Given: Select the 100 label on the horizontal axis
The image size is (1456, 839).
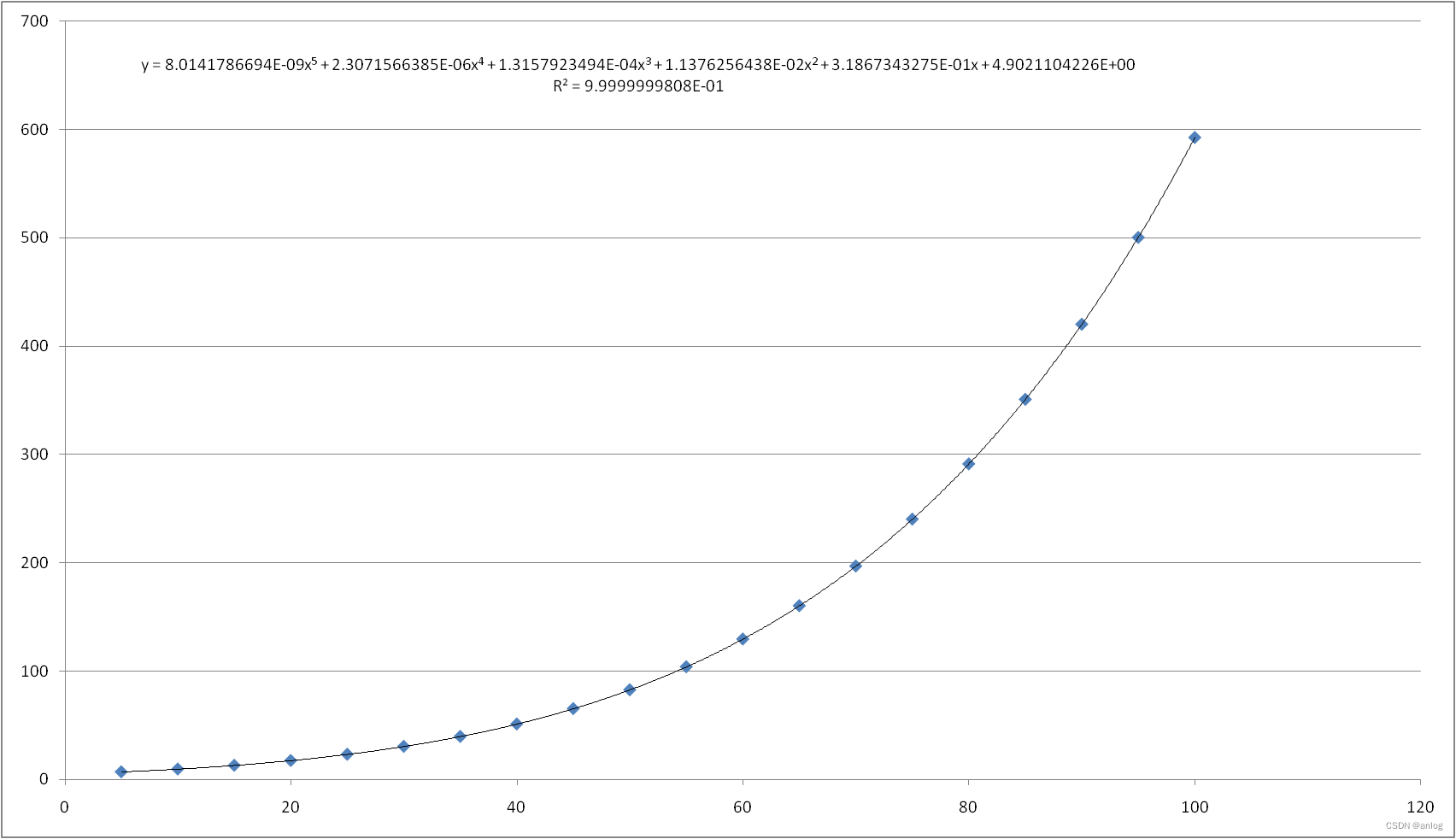Looking at the screenshot, I should pos(1195,807).
